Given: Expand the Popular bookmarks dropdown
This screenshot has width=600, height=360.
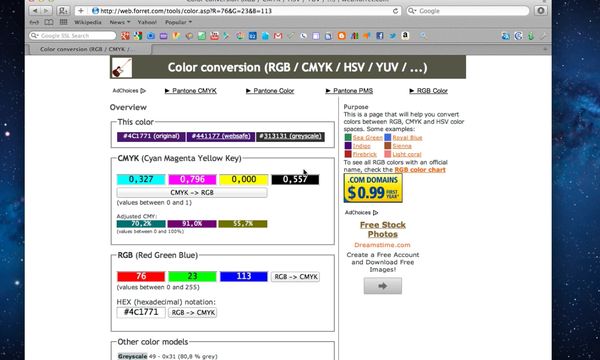Looking at the screenshot, I should tap(178, 22).
